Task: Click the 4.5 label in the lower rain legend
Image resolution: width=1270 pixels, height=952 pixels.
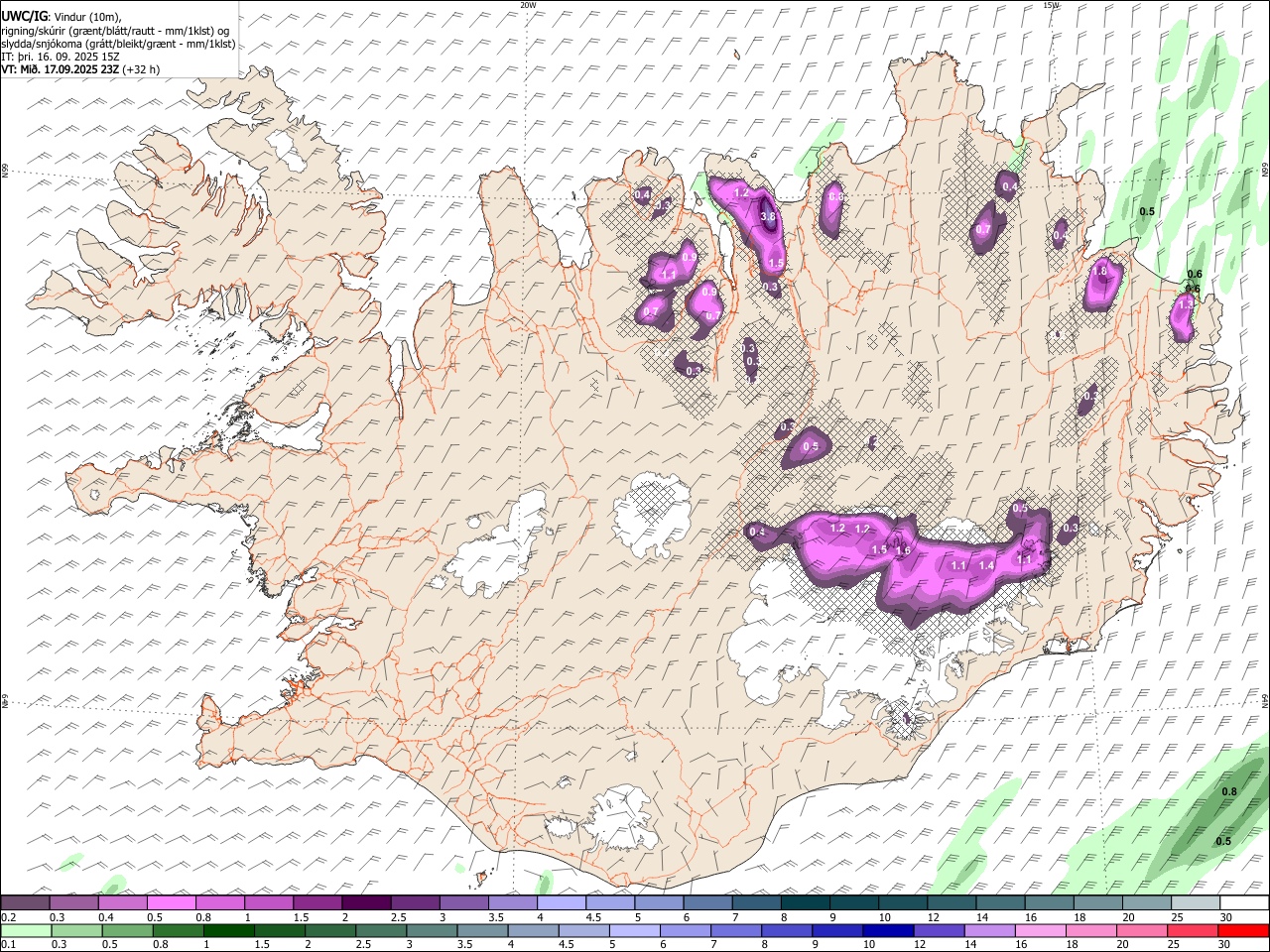Action: coord(565,944)
